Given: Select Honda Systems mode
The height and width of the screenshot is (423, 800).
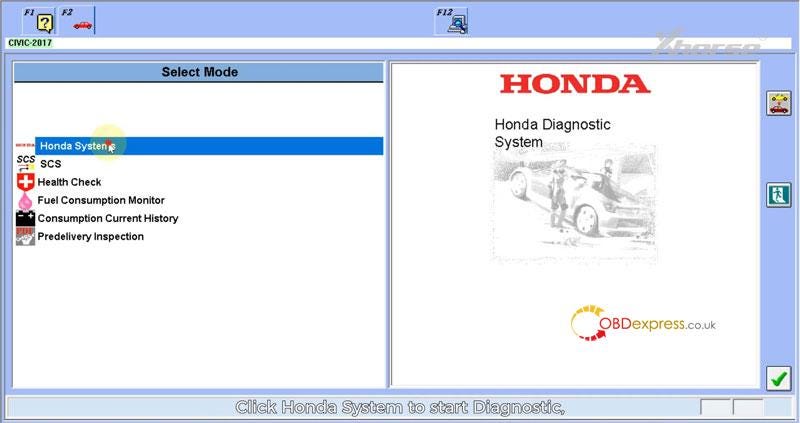Looking at the screenshot, I should (209, 146).
